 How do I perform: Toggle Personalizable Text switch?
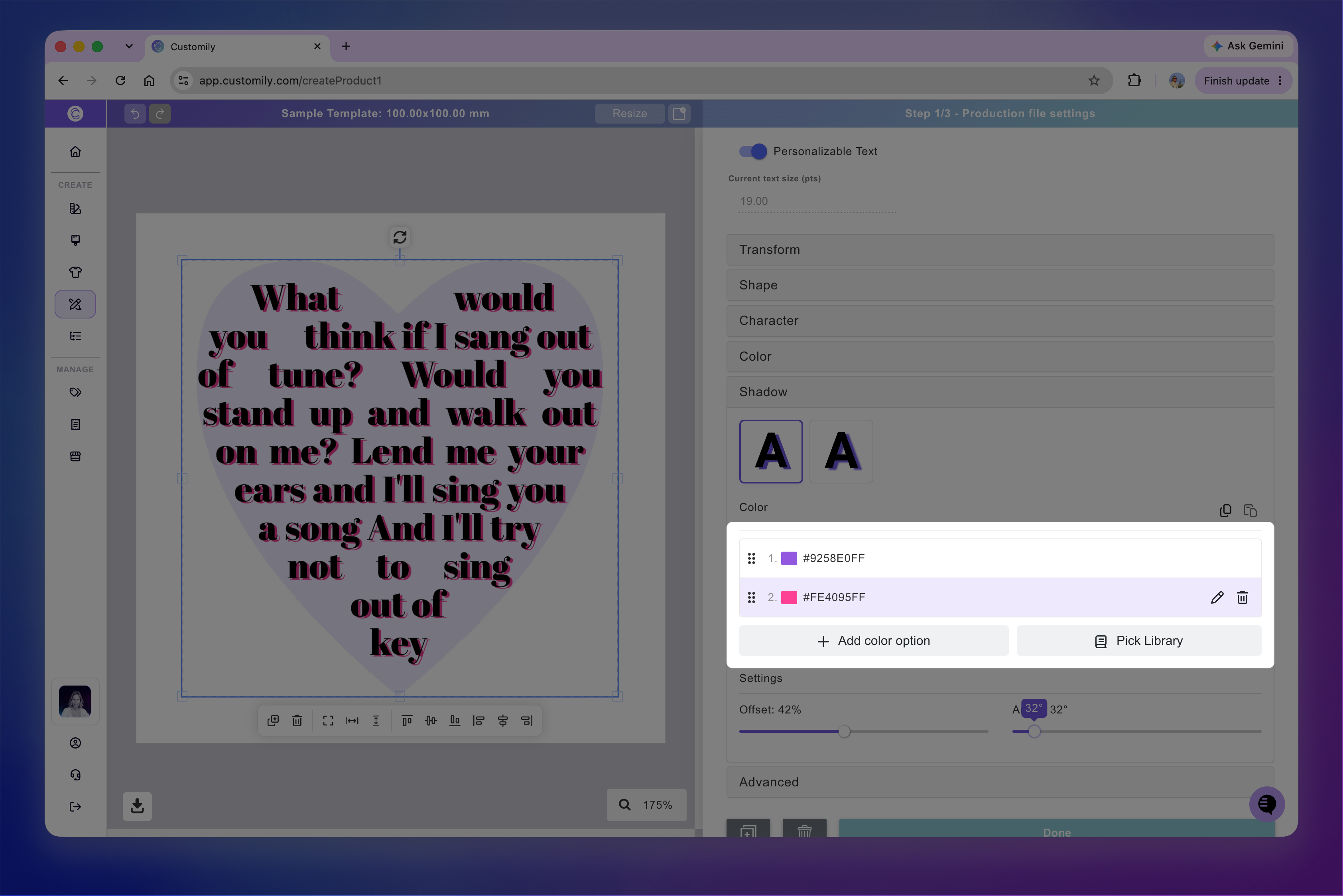(x=752, y=151)
